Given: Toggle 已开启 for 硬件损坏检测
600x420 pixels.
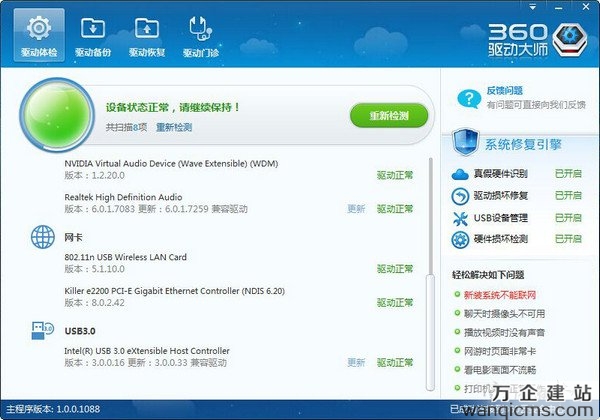Looking at the screenshot, I should [568, 239].
